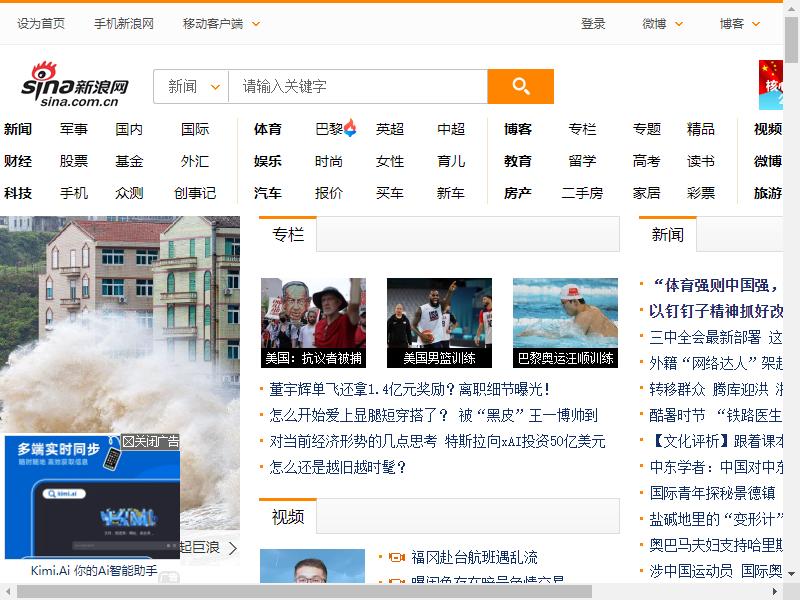The image size is (800, 600).
Task: Open the 读书 navigation item
Action: (x=701, y=161)
